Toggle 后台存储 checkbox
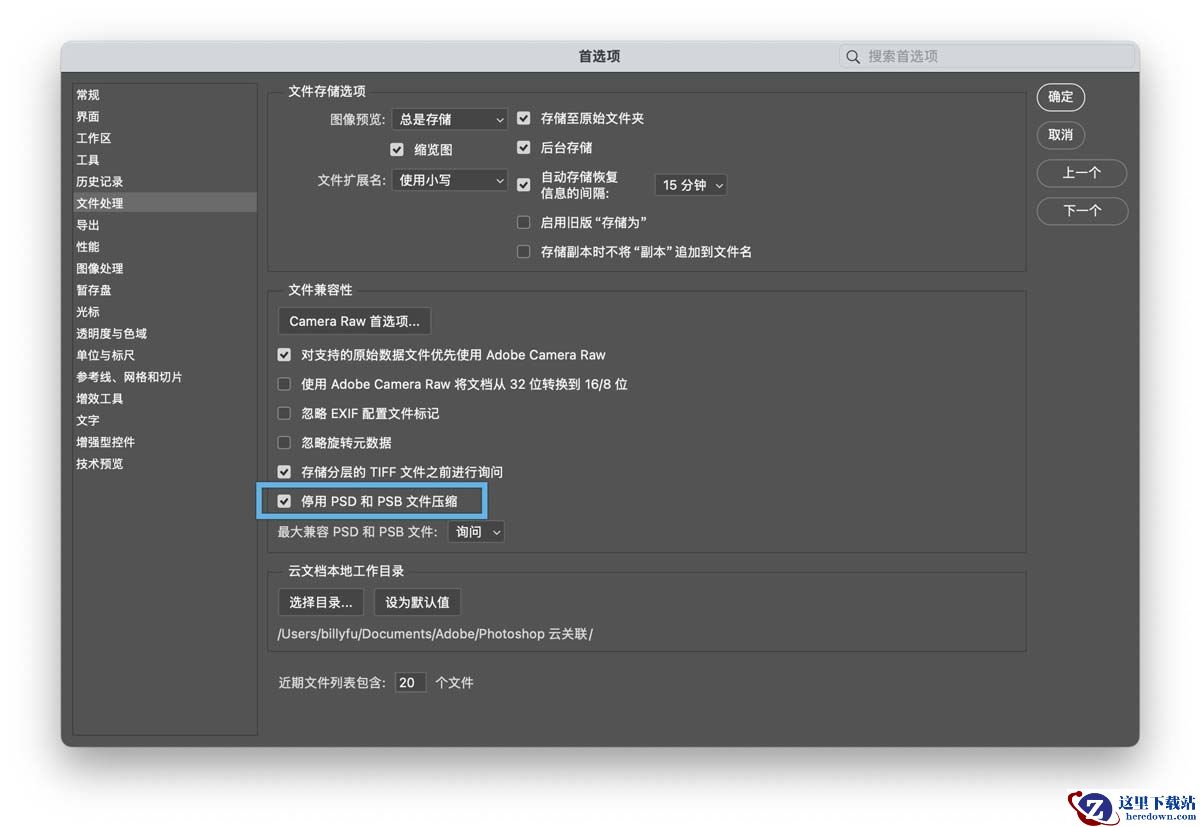This screenshot has width=1200, height=827. (523, 147)
